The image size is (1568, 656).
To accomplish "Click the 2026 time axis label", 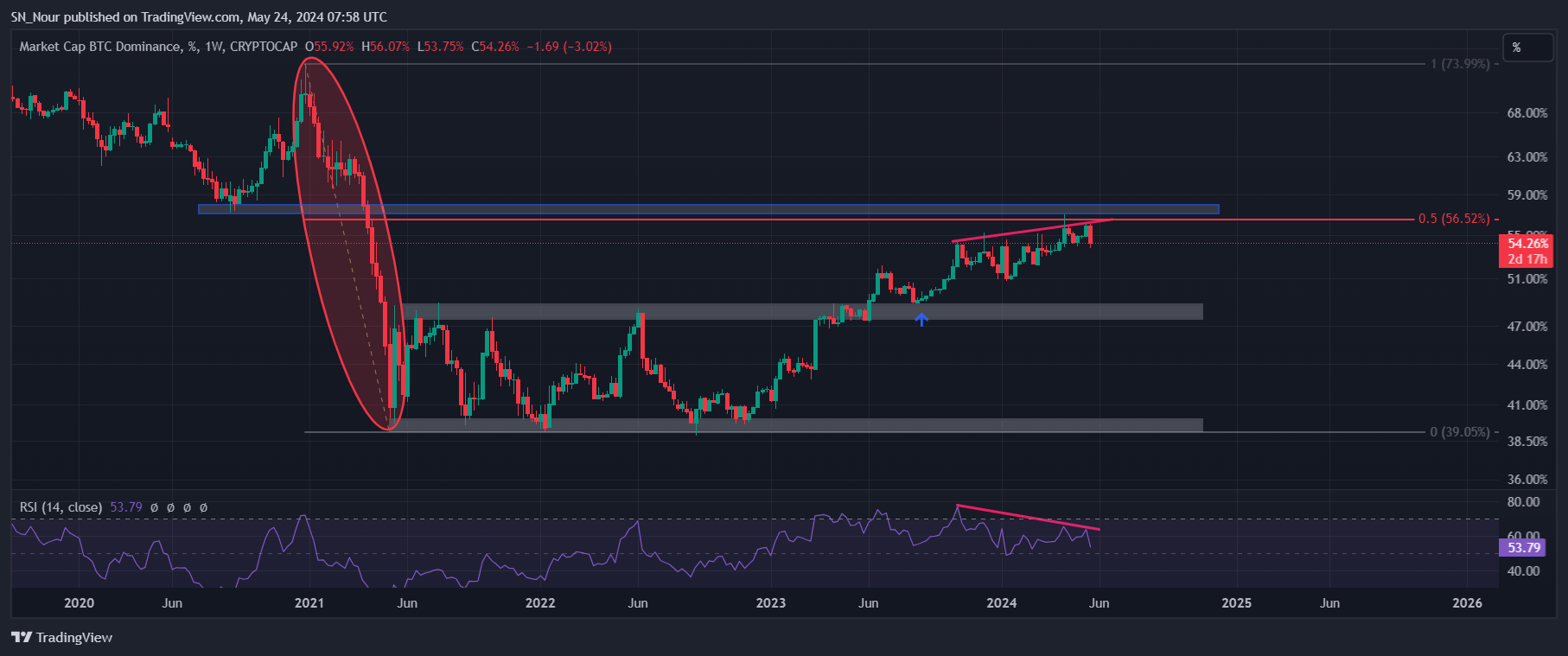I will pyautogui.click(x=1468, y=603).
